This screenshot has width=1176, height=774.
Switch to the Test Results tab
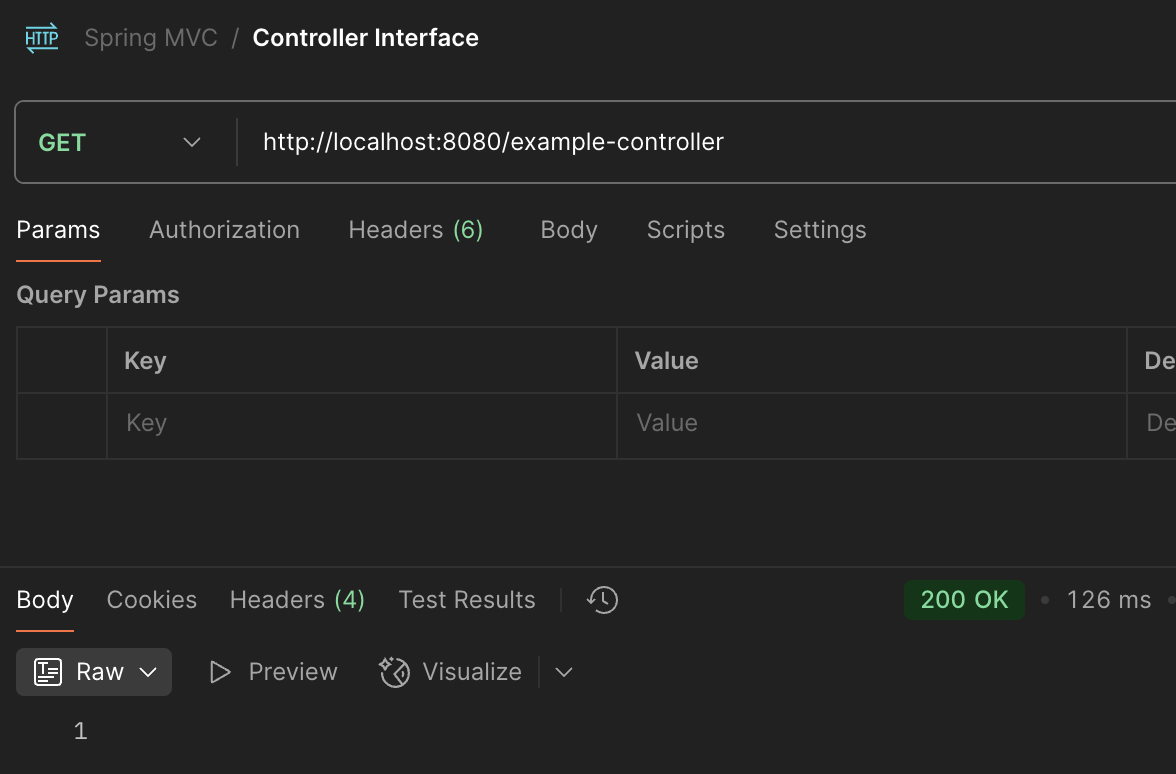point(467,600)
